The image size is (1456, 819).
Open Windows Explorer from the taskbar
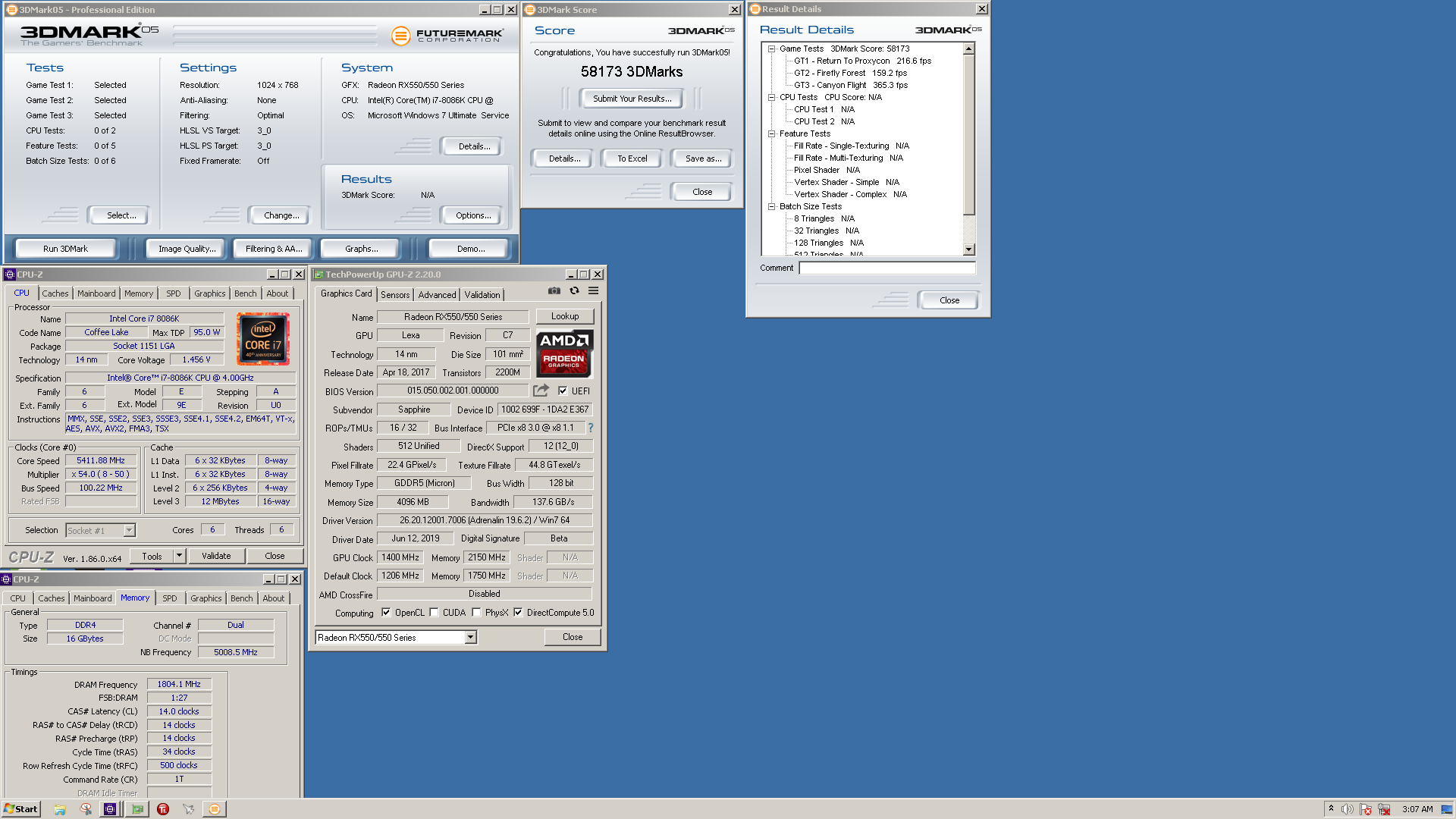(x=60, y=809)
